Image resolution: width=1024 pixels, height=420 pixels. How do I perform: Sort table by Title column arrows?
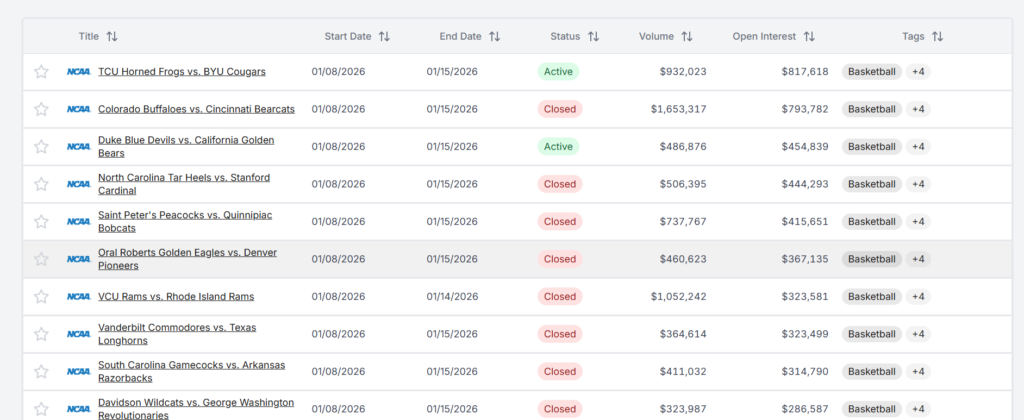(x=112, y=37)
